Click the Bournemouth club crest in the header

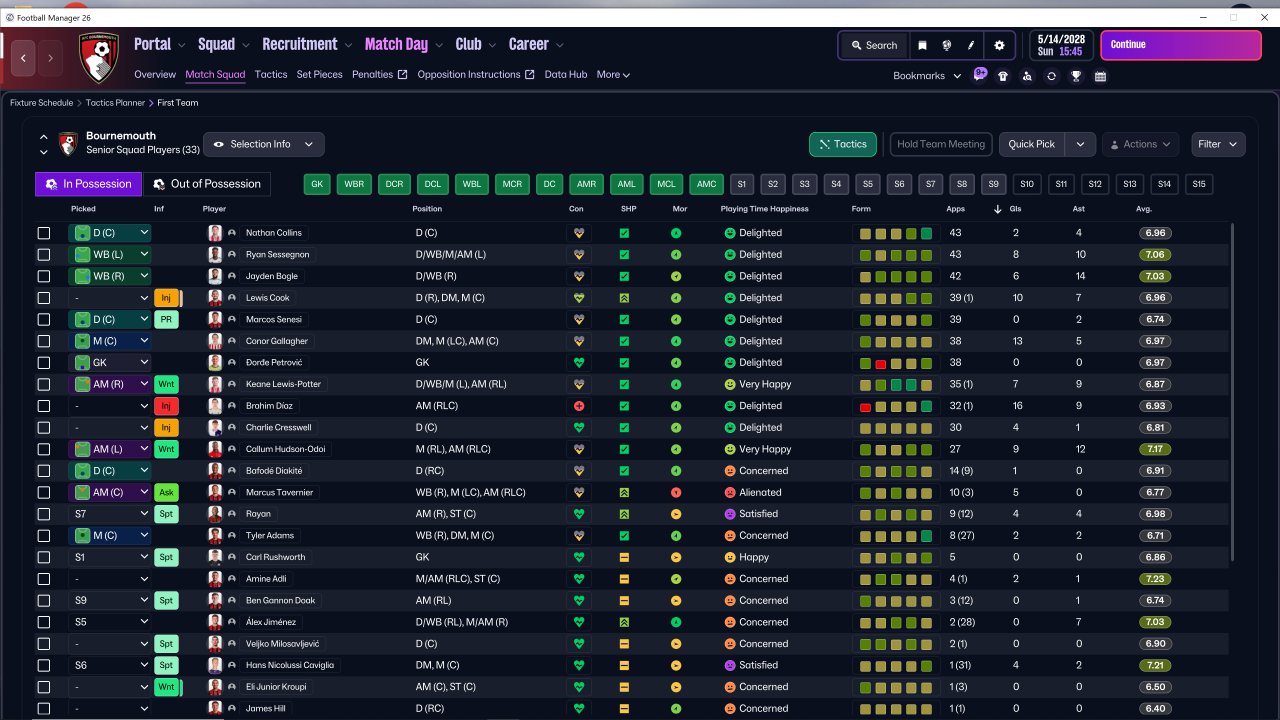(99, 57)
